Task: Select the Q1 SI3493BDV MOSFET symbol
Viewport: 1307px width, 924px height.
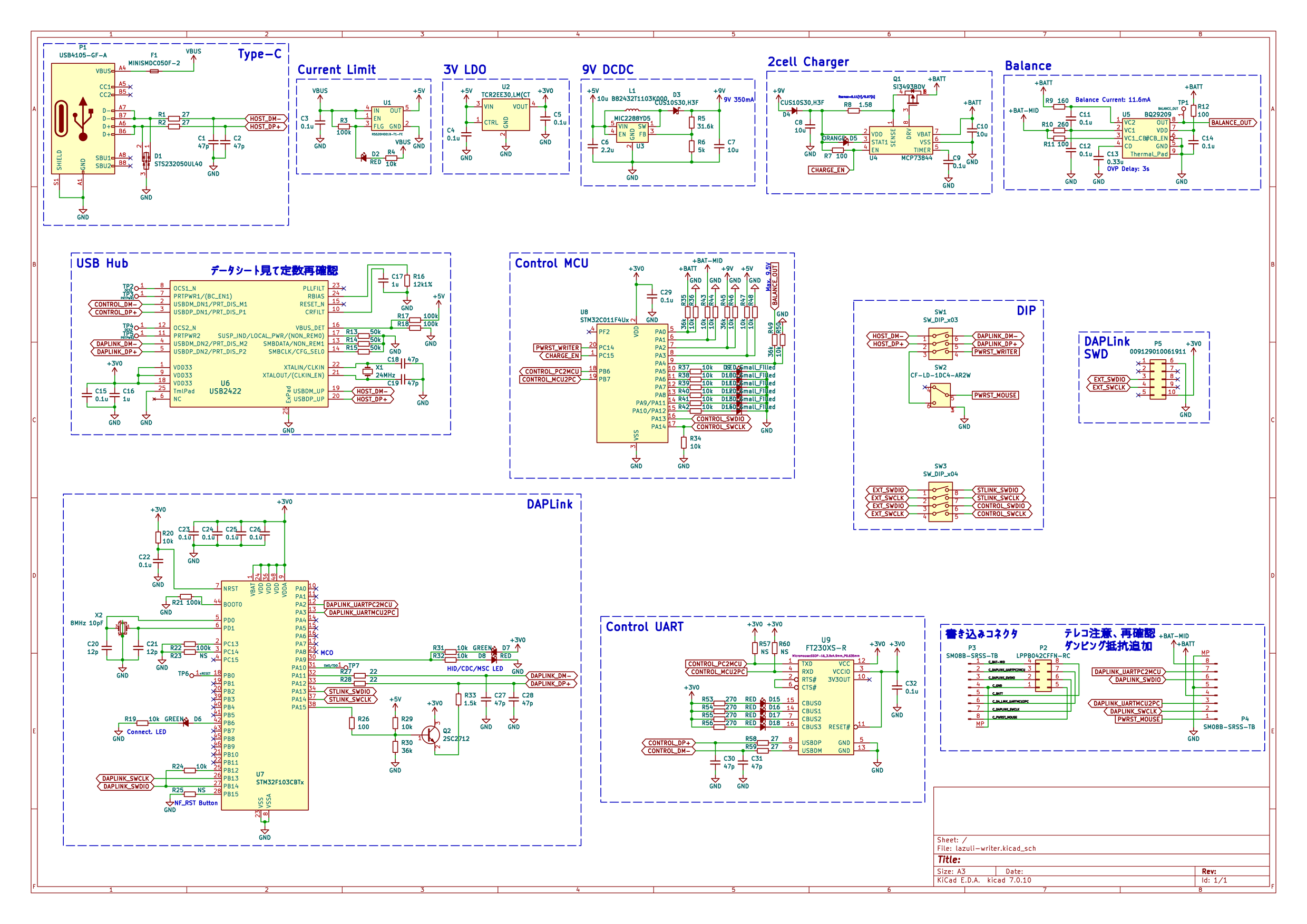Action: point(913,99)
